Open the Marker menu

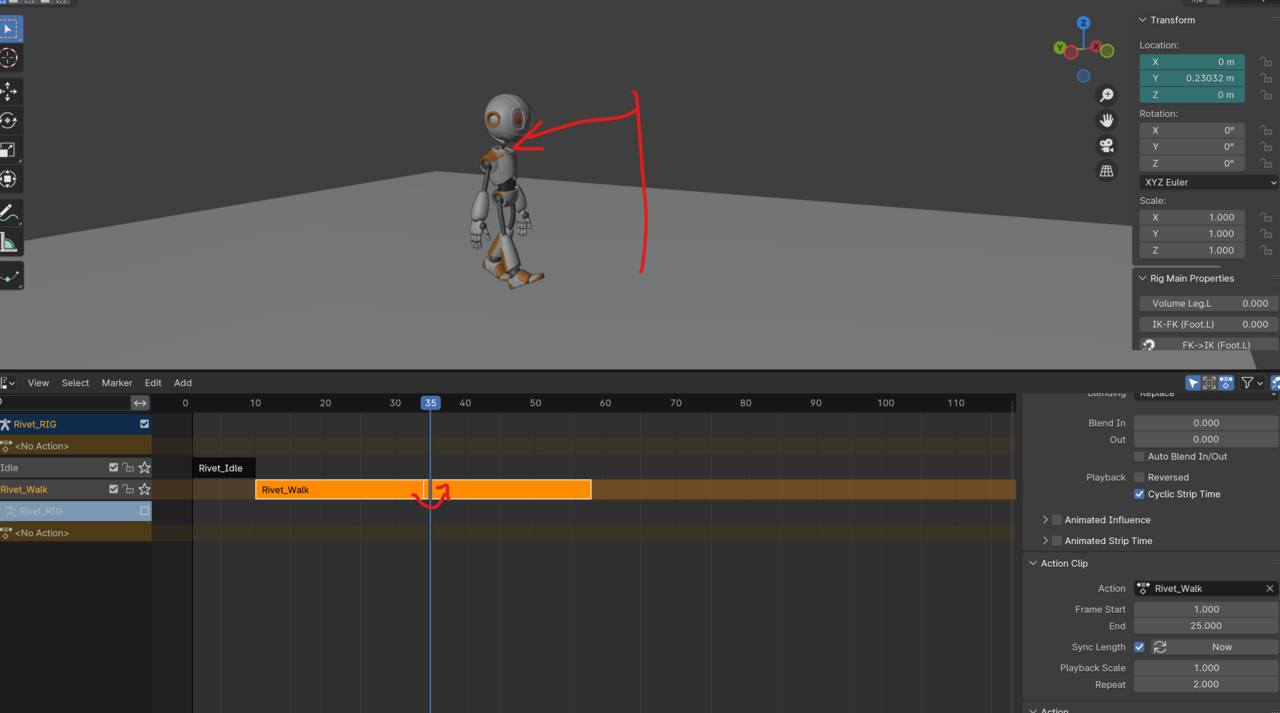pyautogui.click(x=117, y=383)
